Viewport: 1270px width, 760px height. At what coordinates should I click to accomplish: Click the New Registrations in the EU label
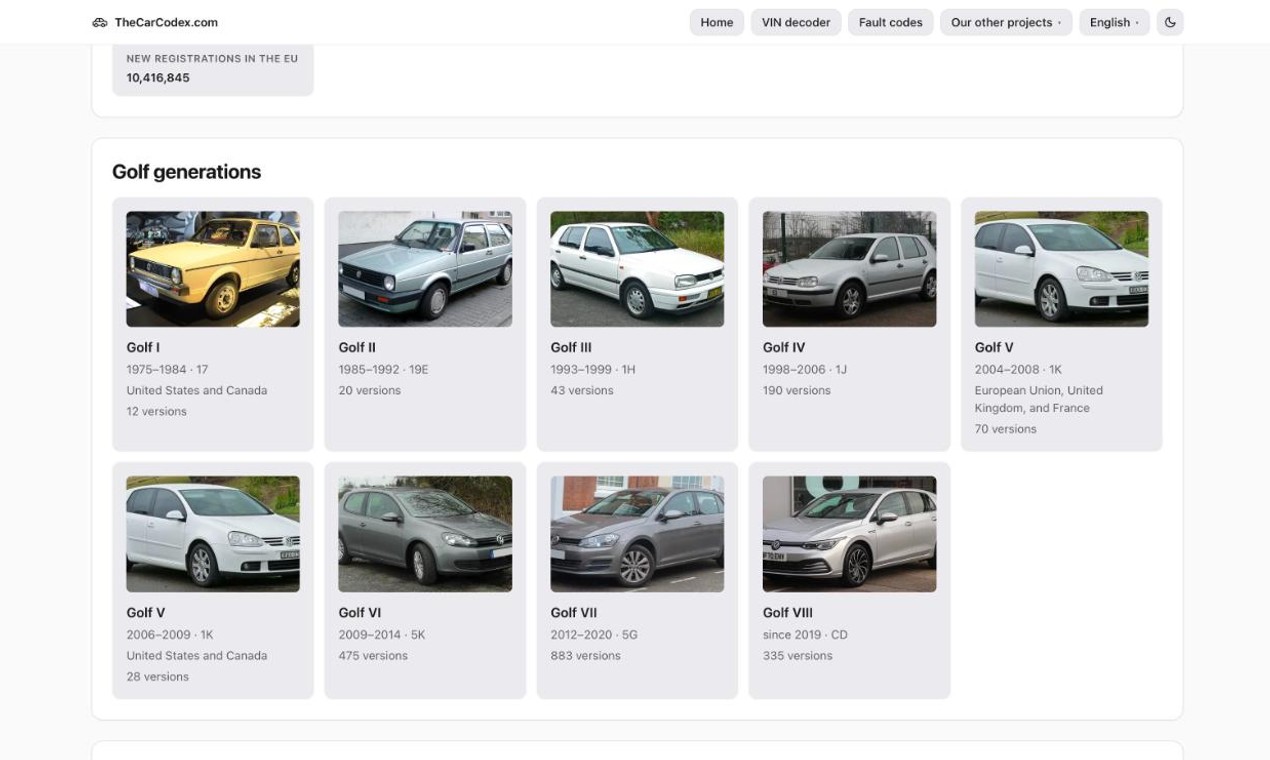[212, 58]
